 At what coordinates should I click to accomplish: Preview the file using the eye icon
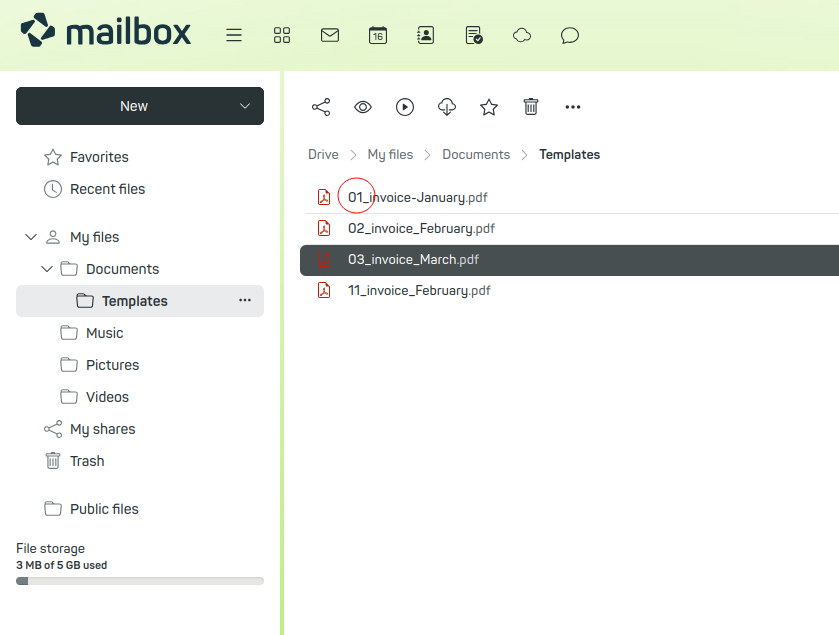coord(362,107)
